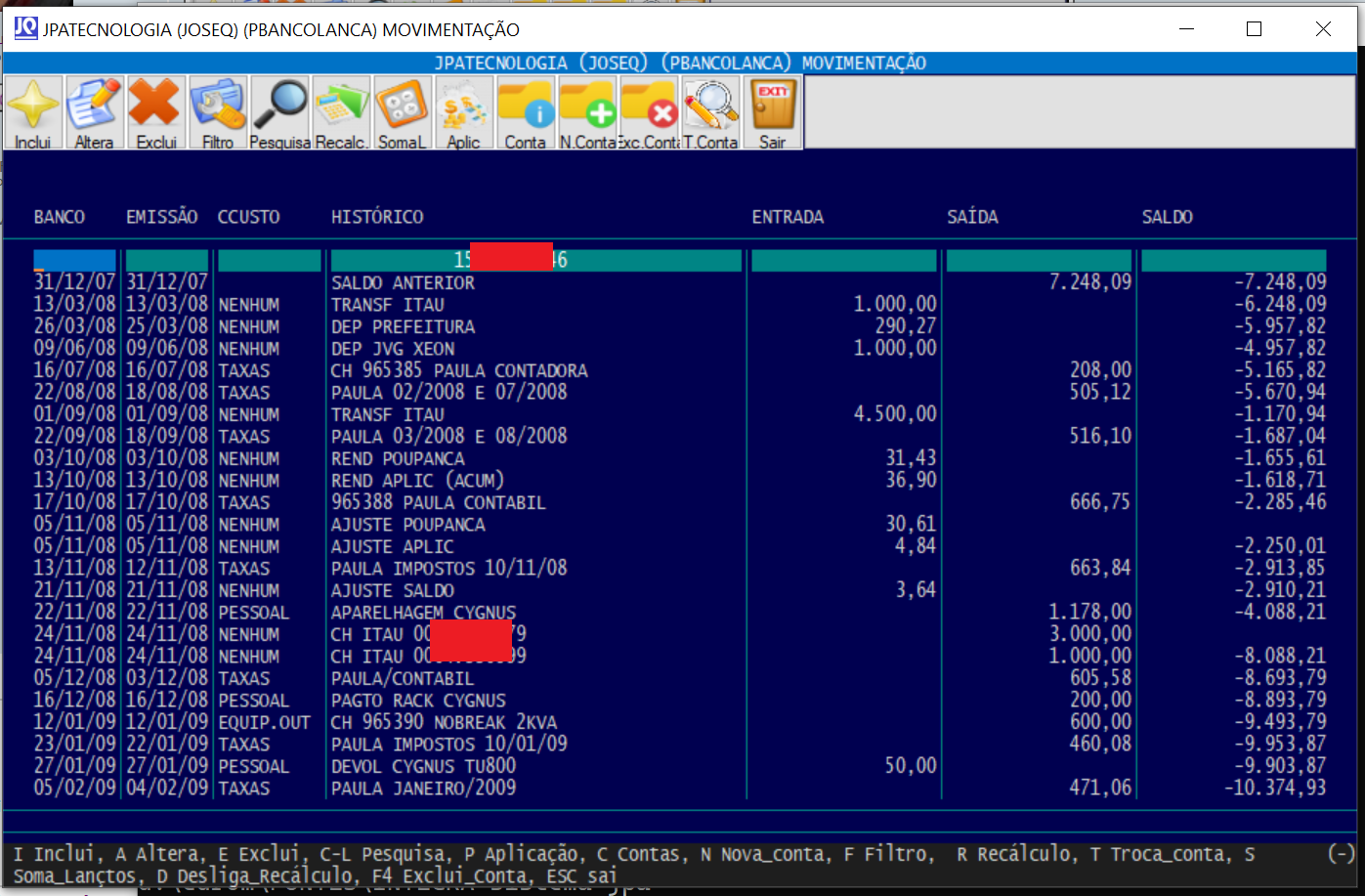Click Exc.Conta delete account icon
1365x896 pixels.
coord(649,111)
